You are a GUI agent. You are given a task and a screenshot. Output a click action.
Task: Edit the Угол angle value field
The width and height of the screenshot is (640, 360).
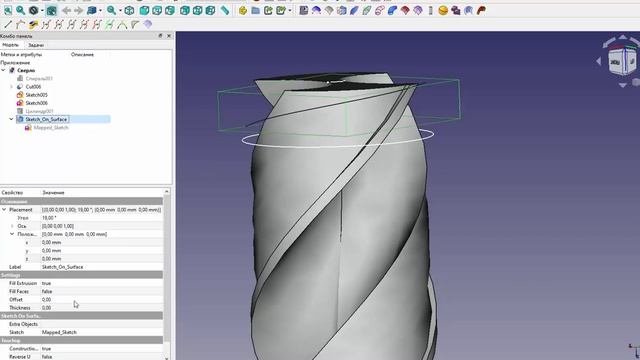(x=102, y=218)
